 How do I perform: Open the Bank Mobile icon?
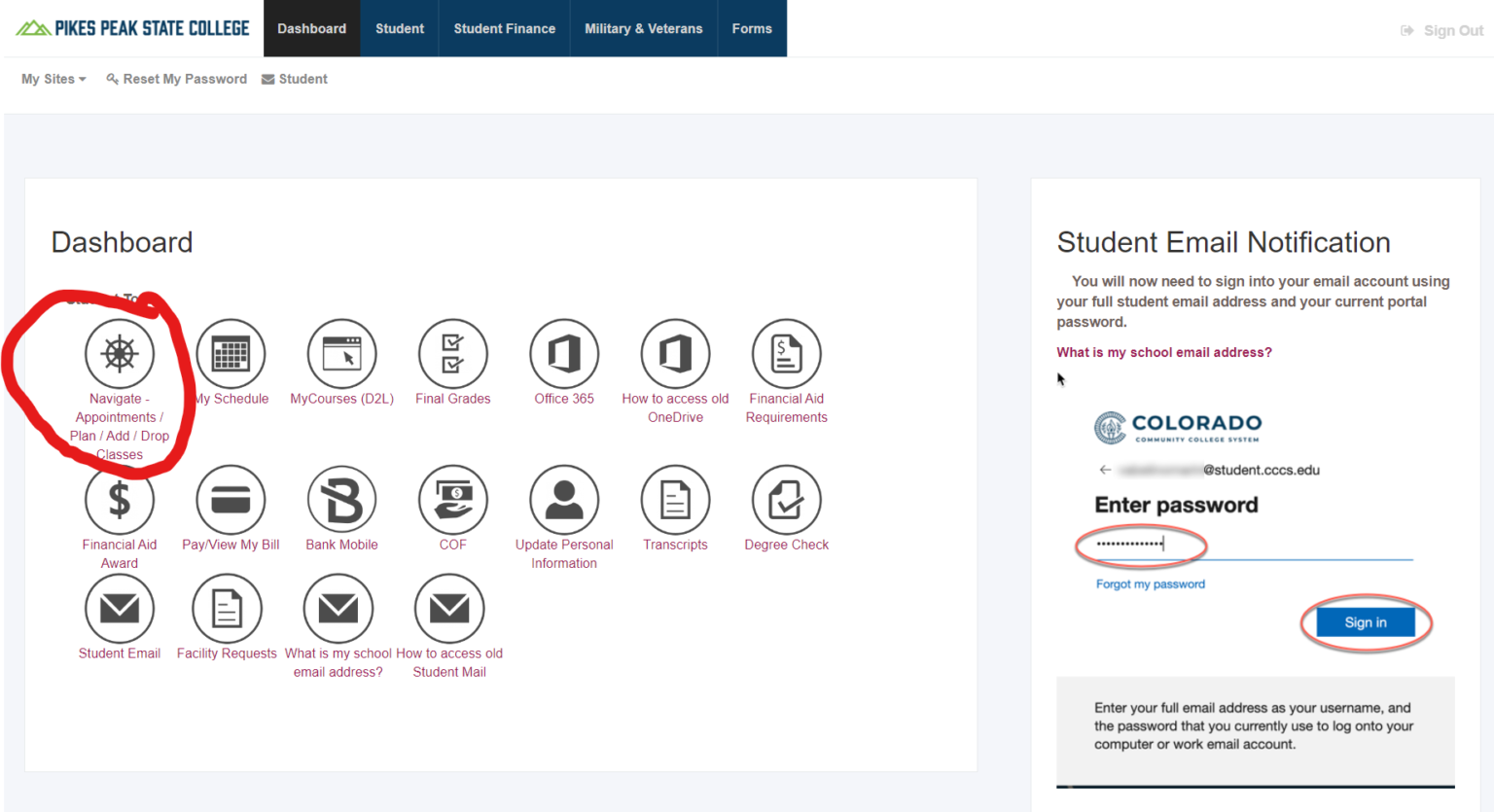341,500
